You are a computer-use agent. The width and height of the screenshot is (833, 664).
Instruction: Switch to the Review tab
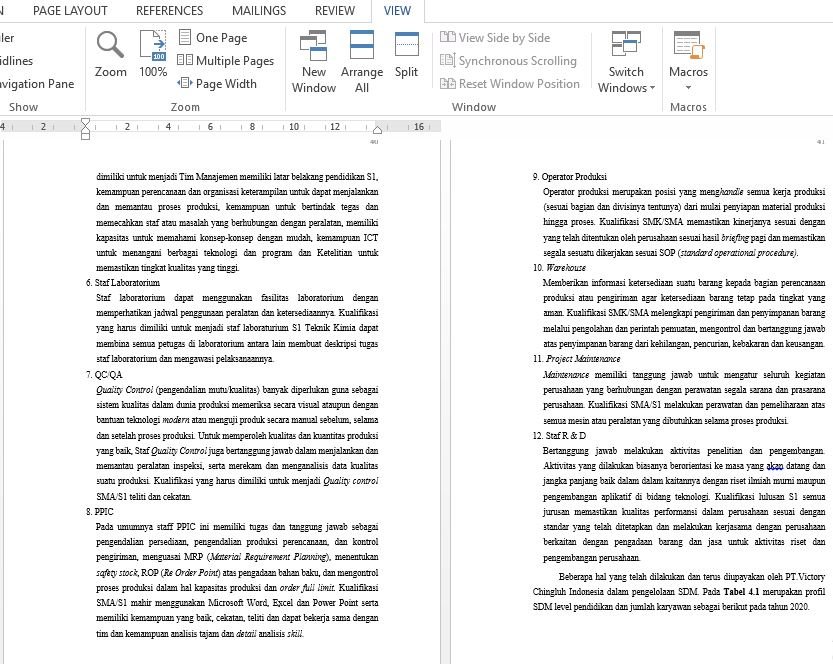tap(335, 11)
